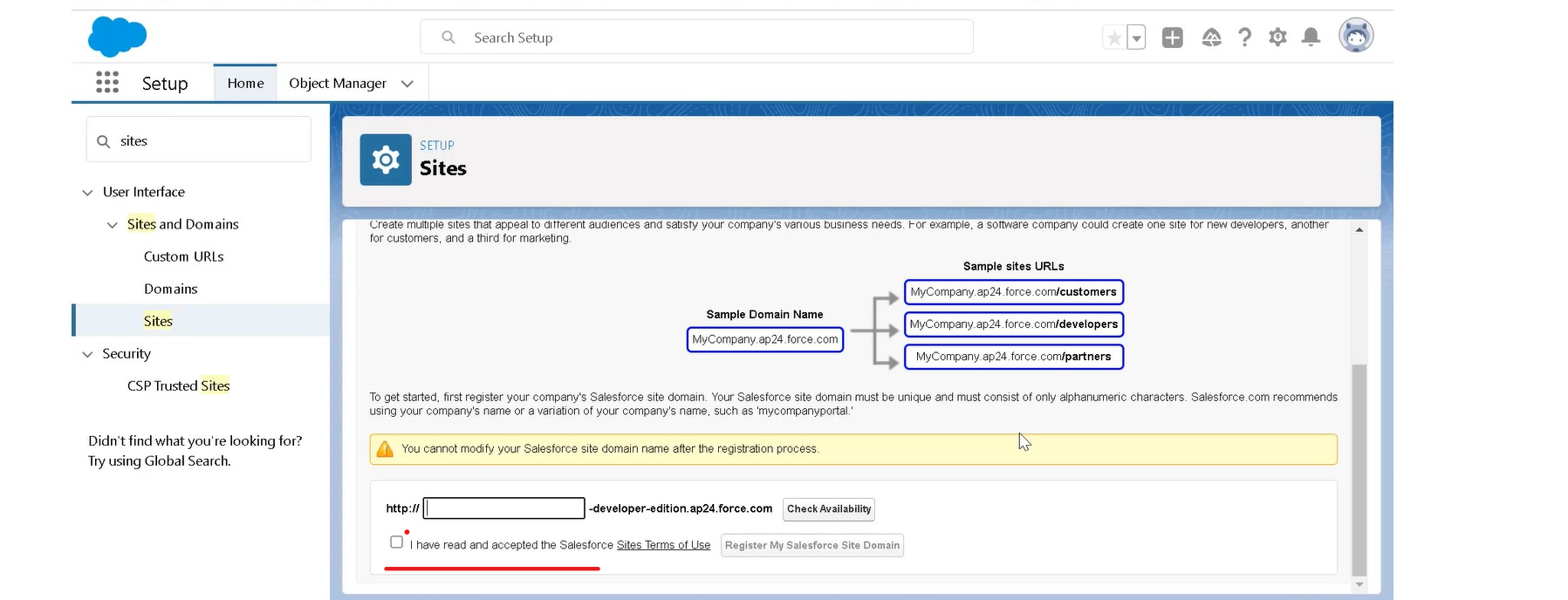The height and width of the screenshot is (600, 1568).
Task: Click the 'Sites' page title
Action: click(443, 168)
